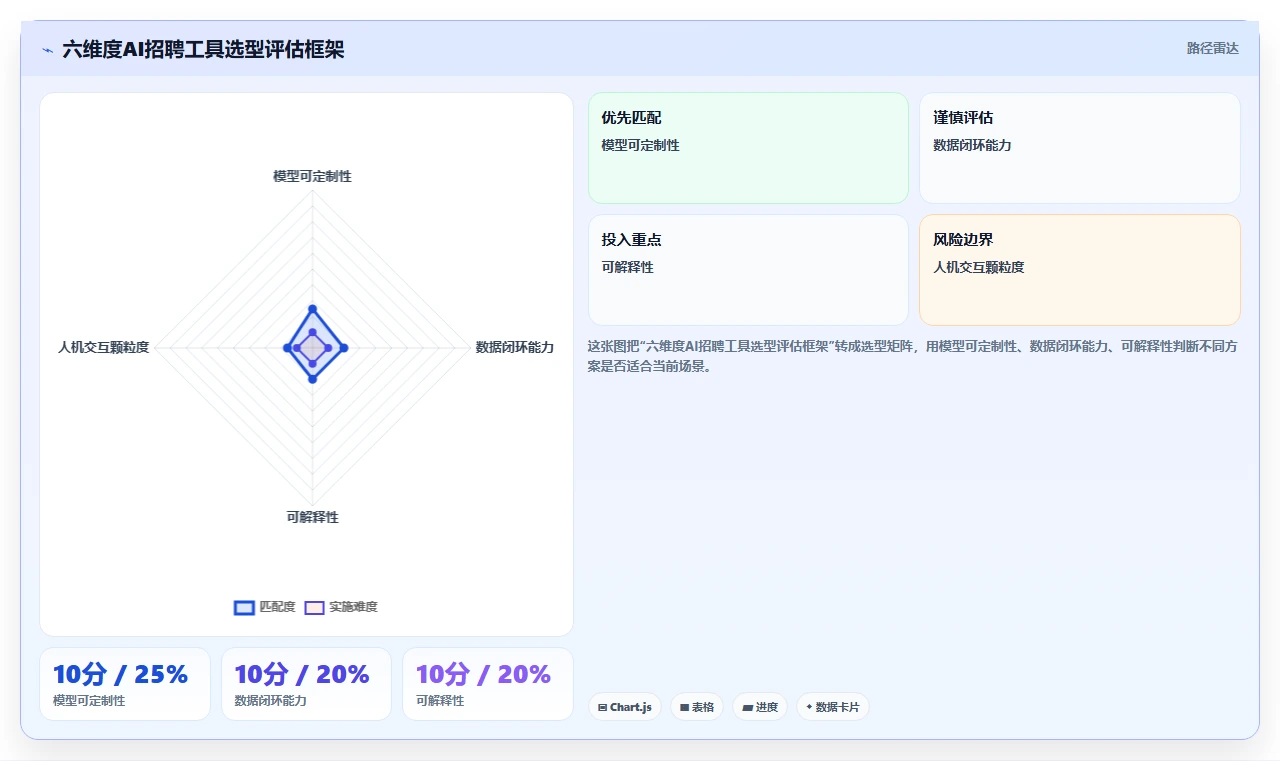Screen dimensions: 1280x761
Task: Click the 路径雷达 label in the header
Action: (1212, 48)
